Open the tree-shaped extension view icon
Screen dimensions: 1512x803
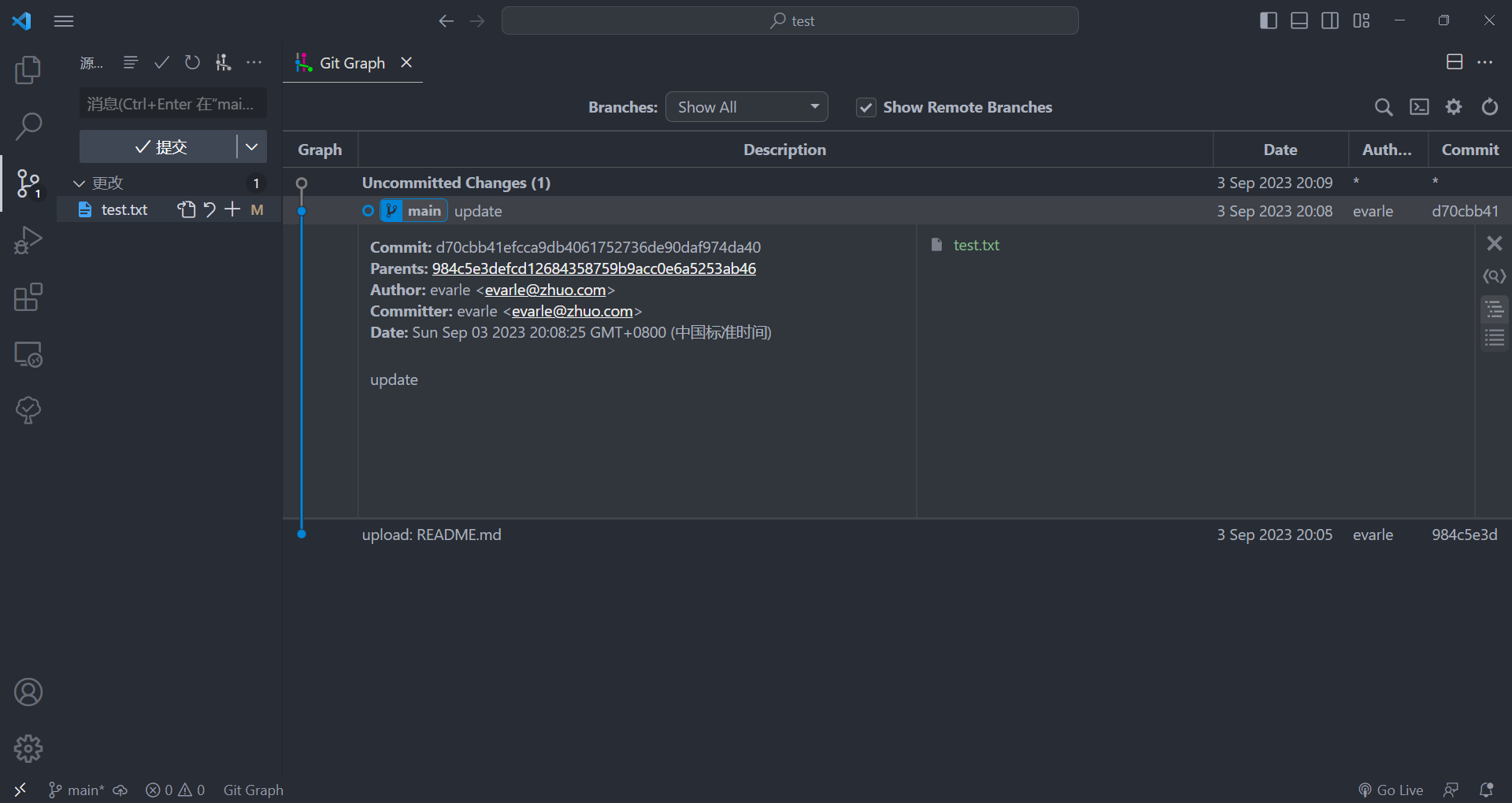coord(28,410)
